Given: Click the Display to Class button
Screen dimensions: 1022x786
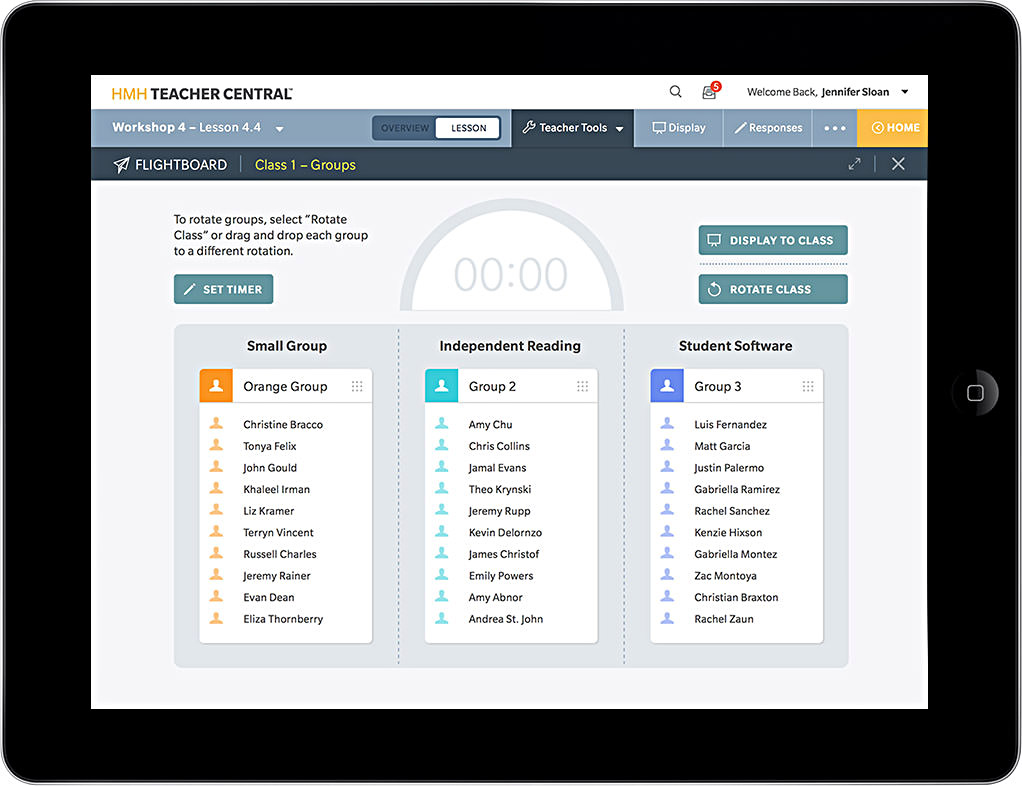Looking at the screenshot, I should 772,241.
